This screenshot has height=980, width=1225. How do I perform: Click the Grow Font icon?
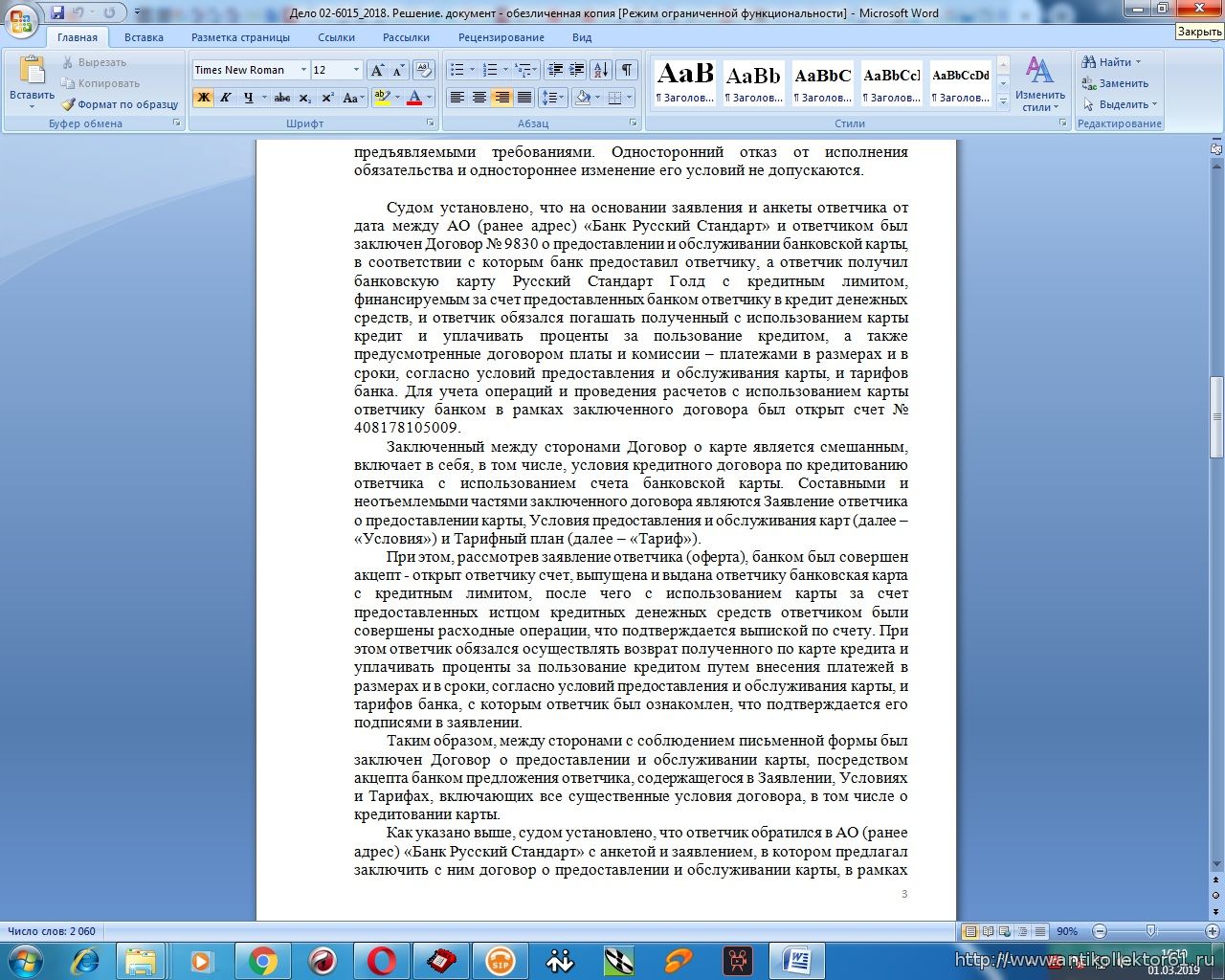pyautogui.click(x=377, y=70)
